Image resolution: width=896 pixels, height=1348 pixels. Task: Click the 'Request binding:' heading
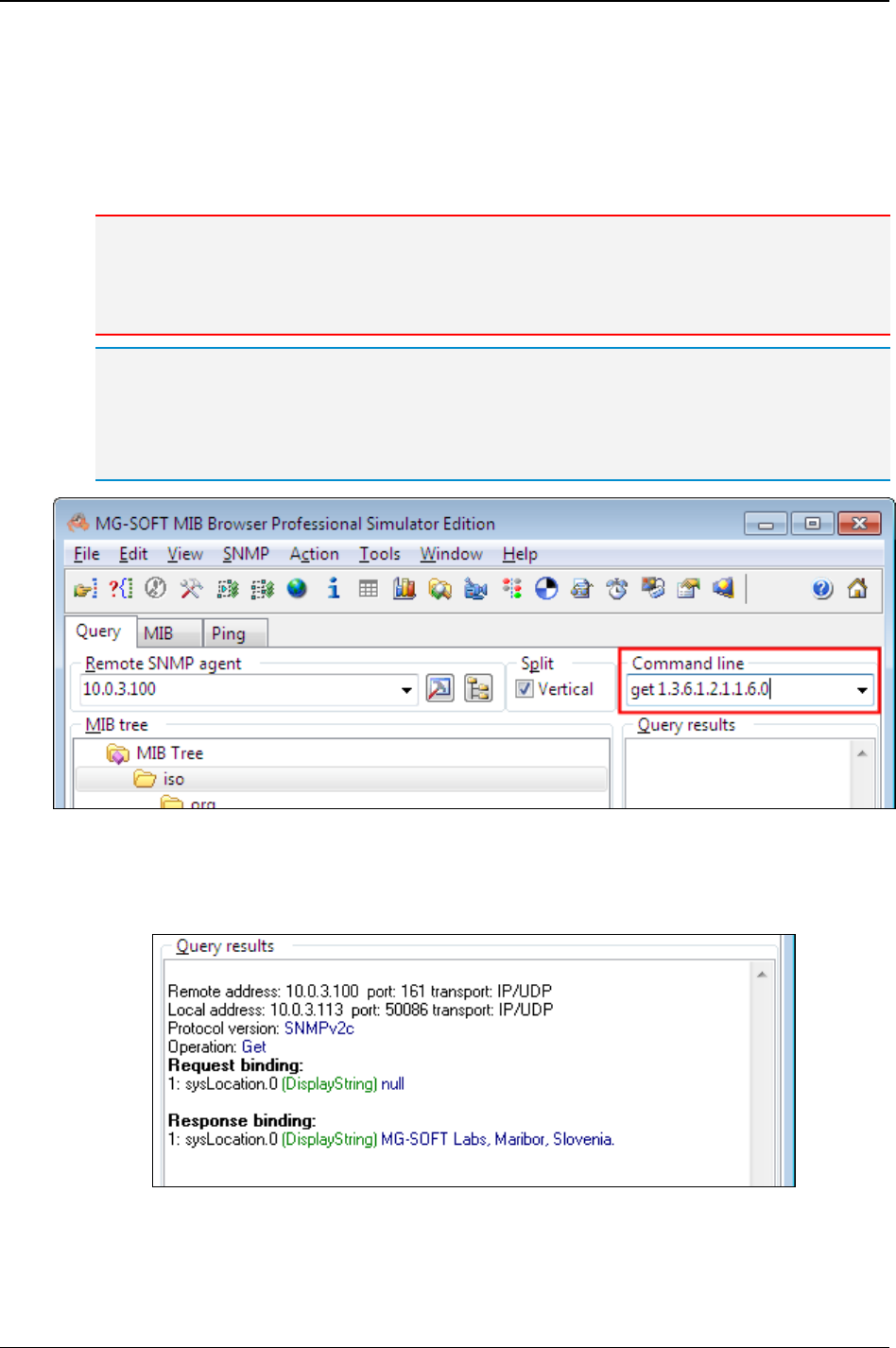(235, 1065)
